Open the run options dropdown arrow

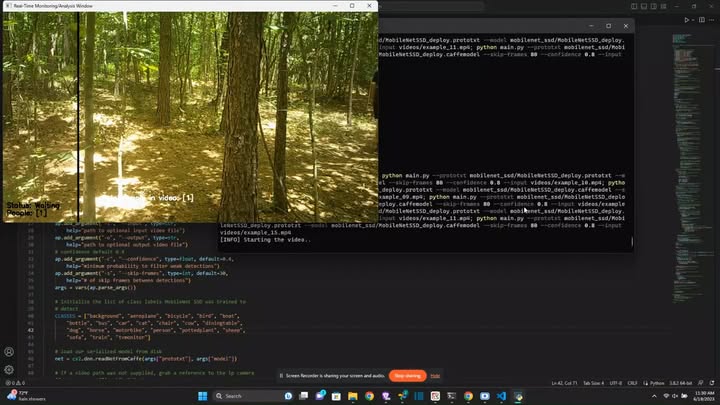coord(693,20)
